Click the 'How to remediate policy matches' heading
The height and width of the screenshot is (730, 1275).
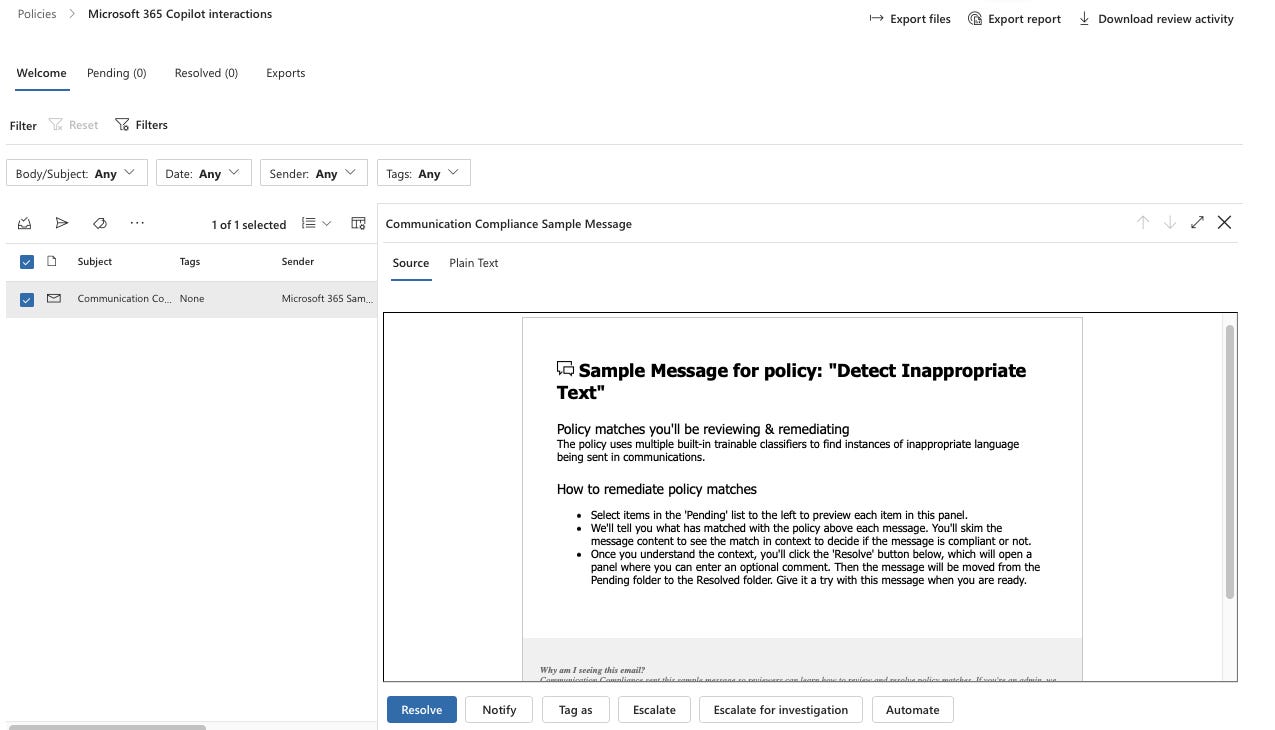coord(657,489)
